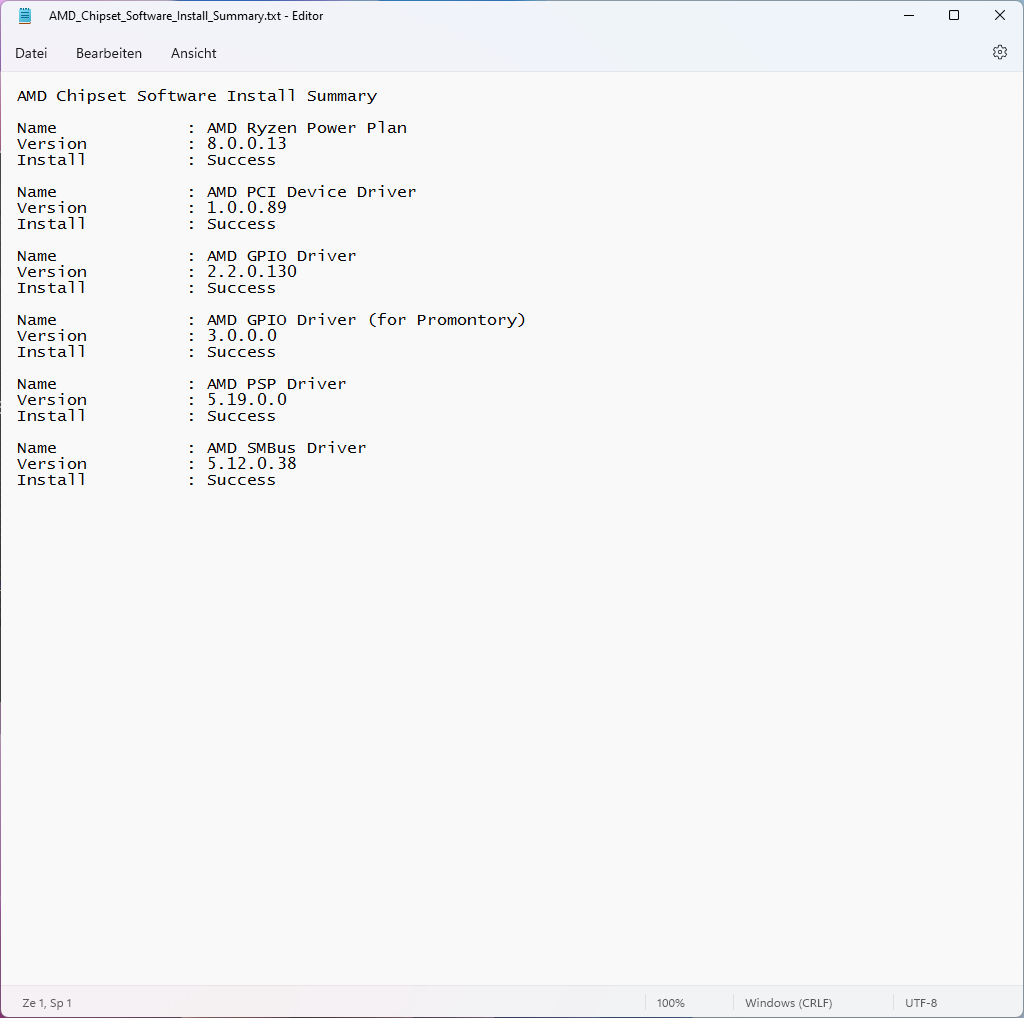
Task: Open Notepad settings gear icon
Action: [x=999, y=52]
